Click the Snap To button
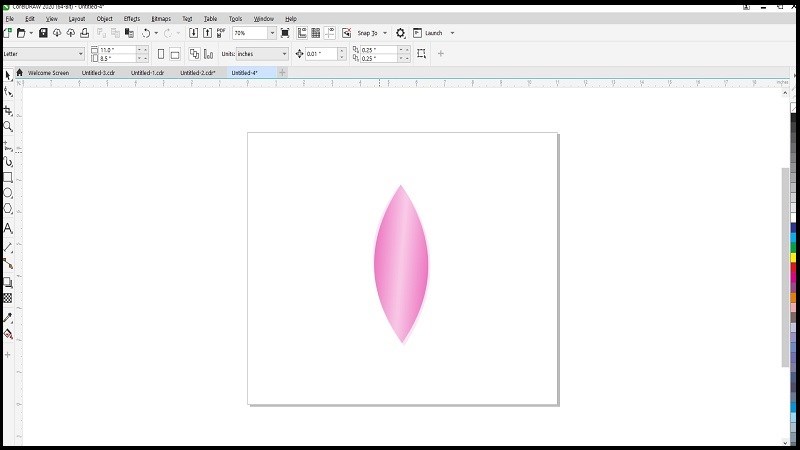800x450 pixels. (368, 33)
